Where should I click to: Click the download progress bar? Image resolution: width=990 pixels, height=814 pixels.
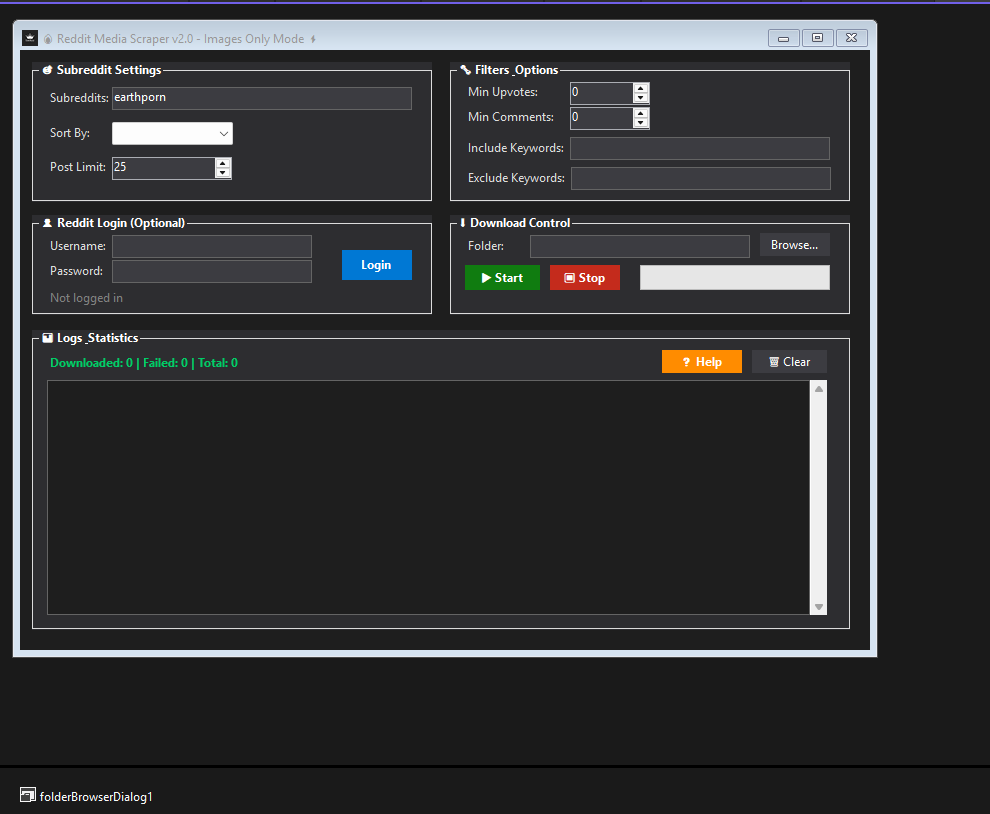(x=734, y=277)
